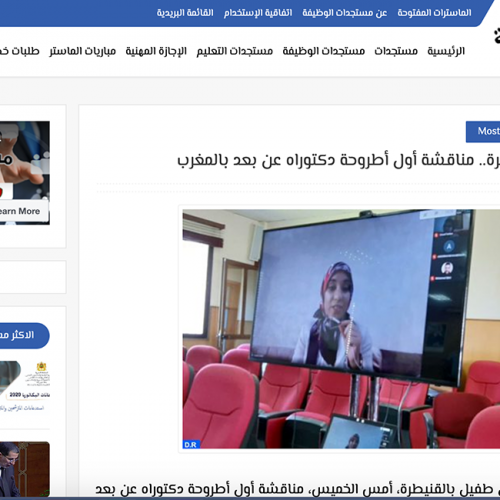Click the article text mentioning بالقنيطرة
This screenshot has width=500, height=500.
tap(297, 489)
